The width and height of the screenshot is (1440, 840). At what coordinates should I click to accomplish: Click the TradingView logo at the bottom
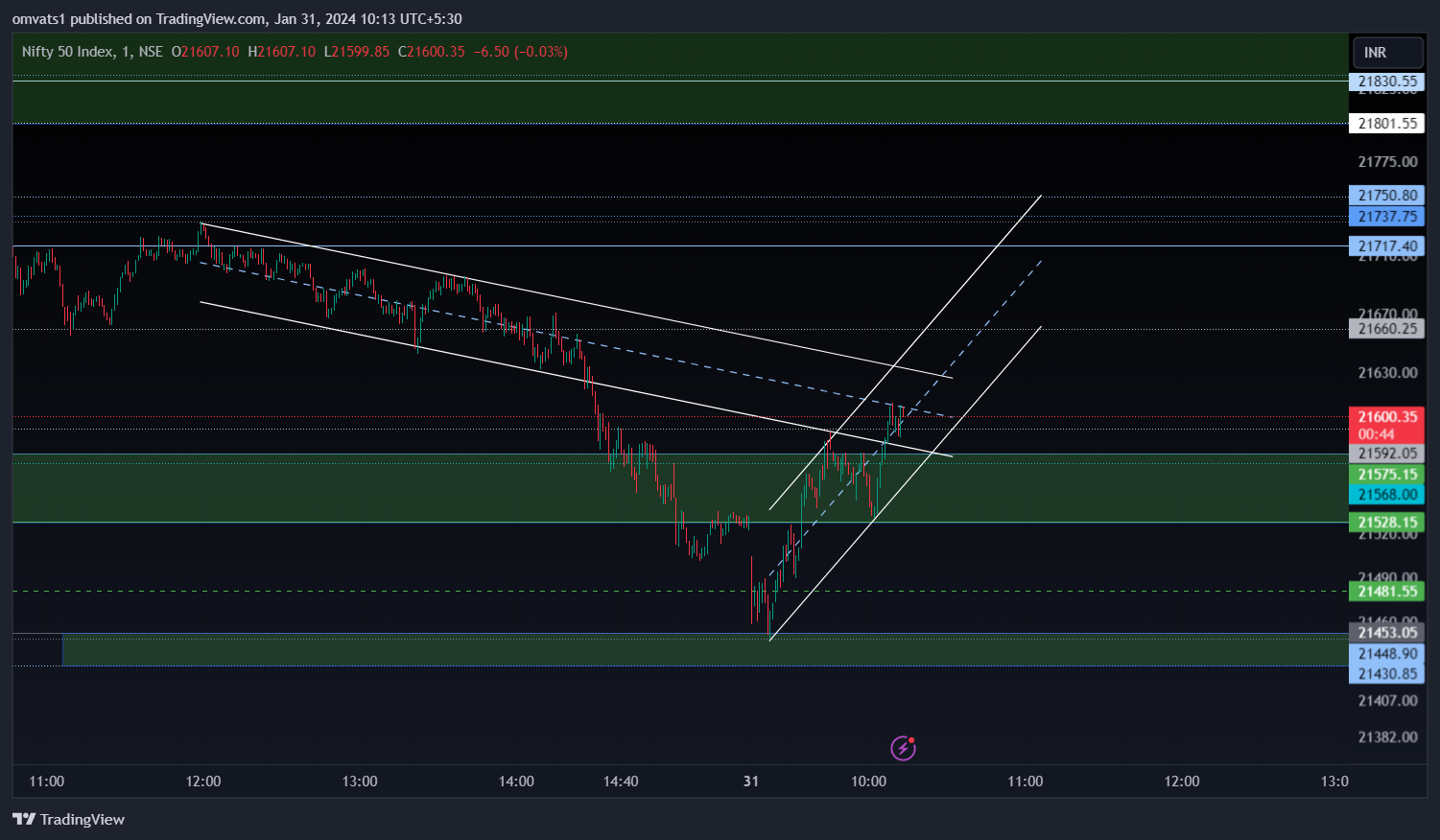pyautogui.click(x=68, y=819)
